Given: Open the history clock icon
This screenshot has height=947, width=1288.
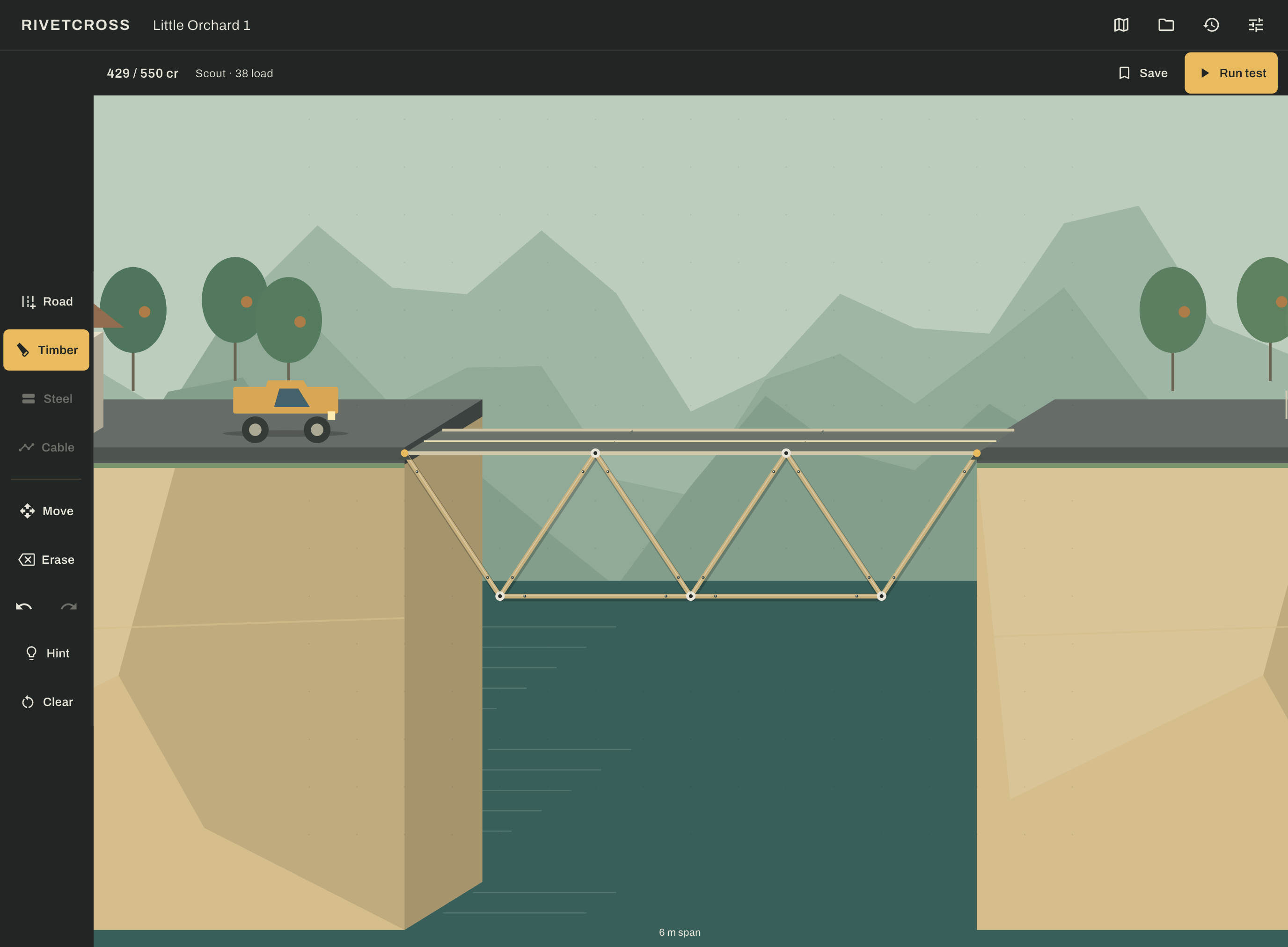Looking at the screenshot, I should pyautogui.click(x=1211, y=25).
